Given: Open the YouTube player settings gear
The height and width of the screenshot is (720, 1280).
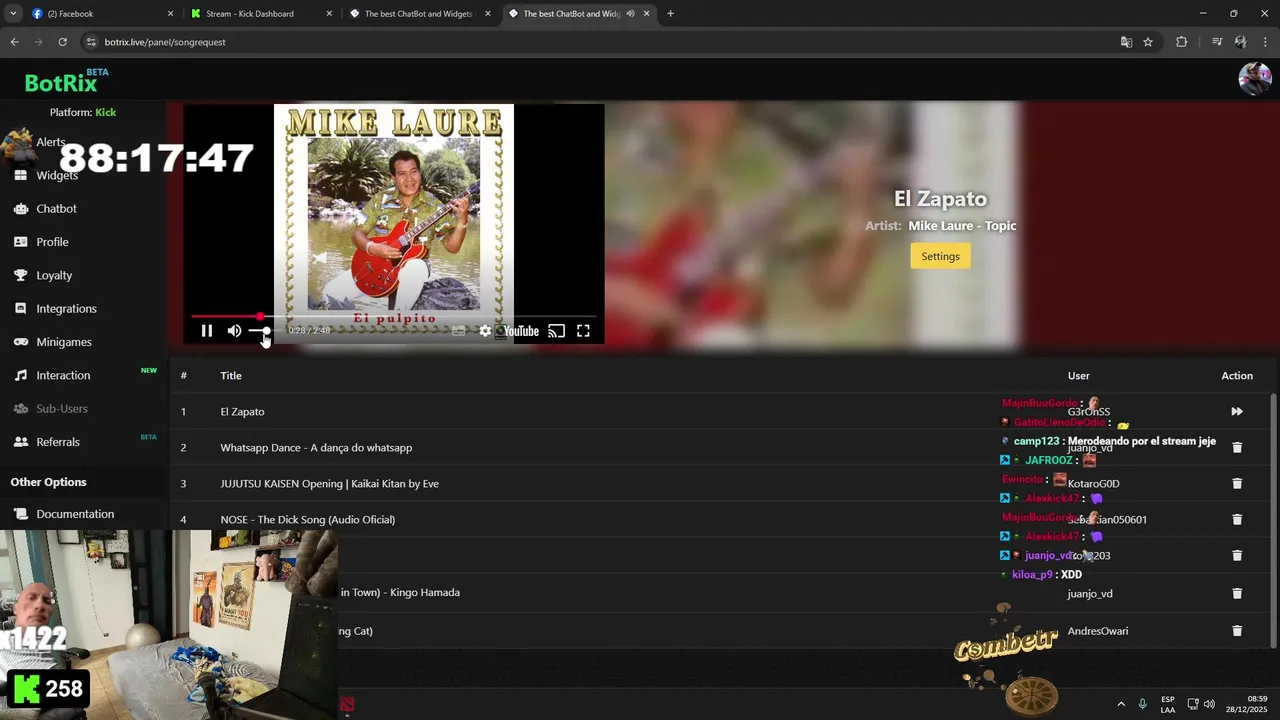Looking at the screenshot, I should (x=485, y=331).
